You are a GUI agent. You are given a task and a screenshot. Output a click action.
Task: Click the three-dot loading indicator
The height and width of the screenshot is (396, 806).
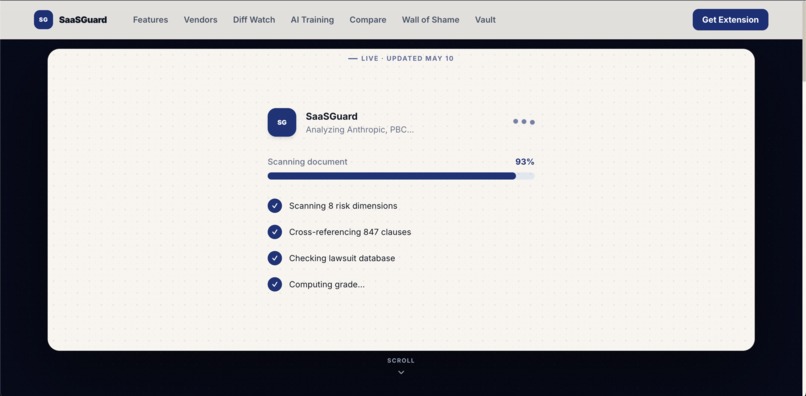click(524, 122)
